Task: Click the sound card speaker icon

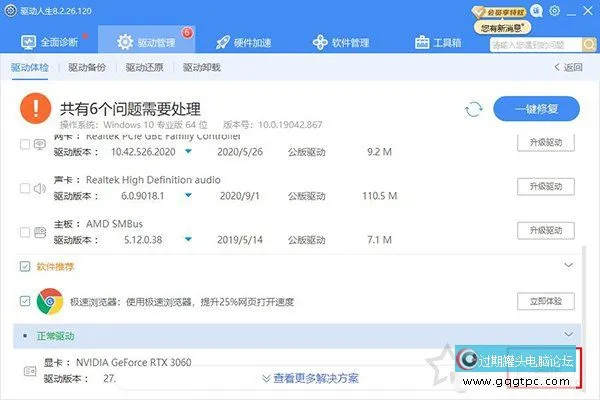Action: pos(40,188)
